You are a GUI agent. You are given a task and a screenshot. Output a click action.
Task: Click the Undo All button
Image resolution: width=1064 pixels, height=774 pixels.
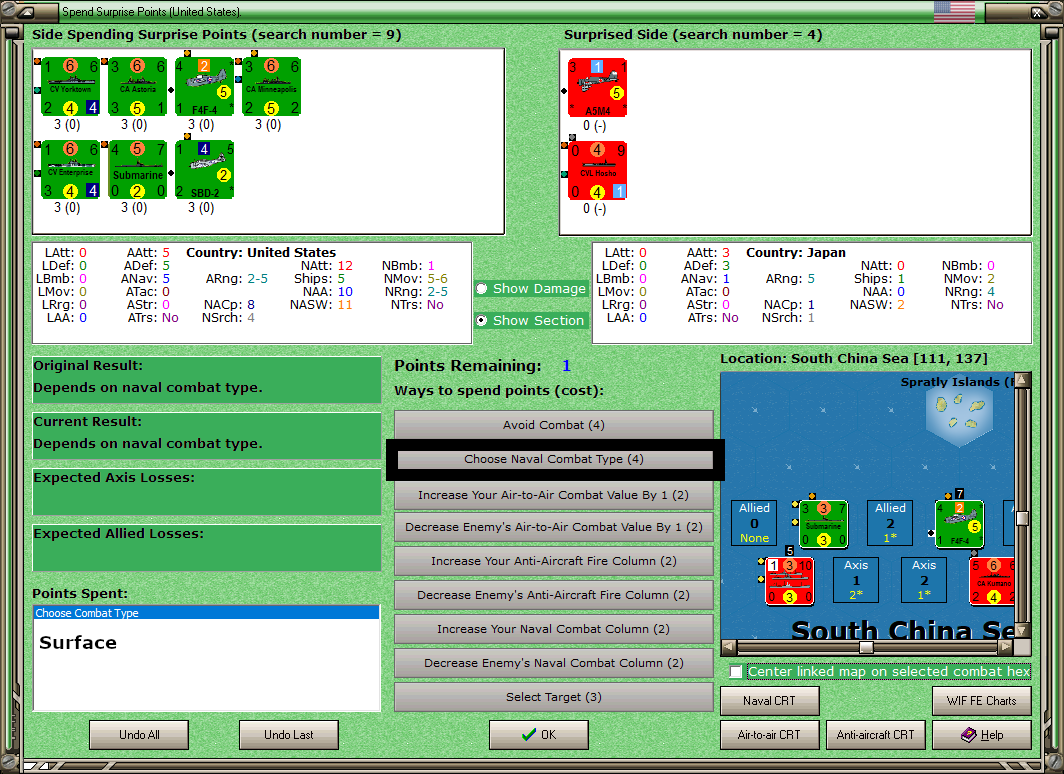tap(139, 735)
